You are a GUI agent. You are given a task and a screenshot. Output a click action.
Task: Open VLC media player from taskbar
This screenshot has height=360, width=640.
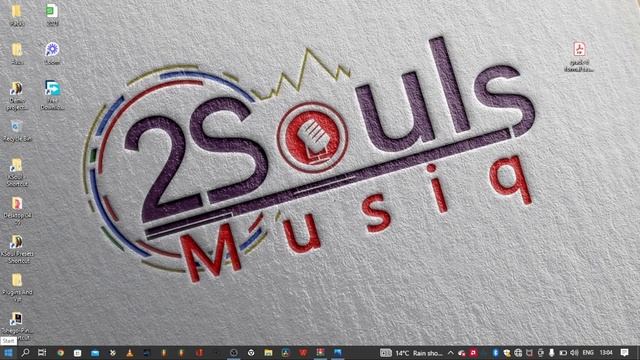(129, 353)
